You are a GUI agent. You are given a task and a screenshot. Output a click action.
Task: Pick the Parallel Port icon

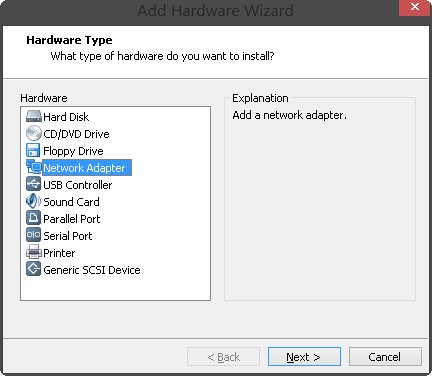pyautogui.click(x=33, y=218)
